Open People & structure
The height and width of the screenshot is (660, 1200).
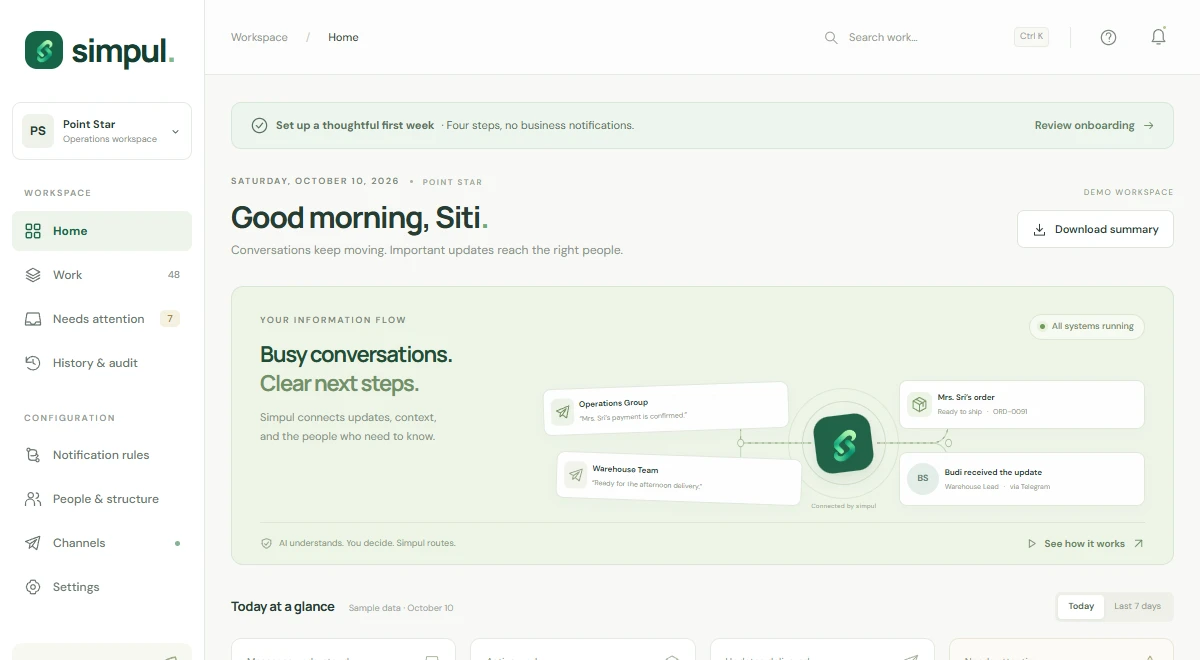[102, 499]
